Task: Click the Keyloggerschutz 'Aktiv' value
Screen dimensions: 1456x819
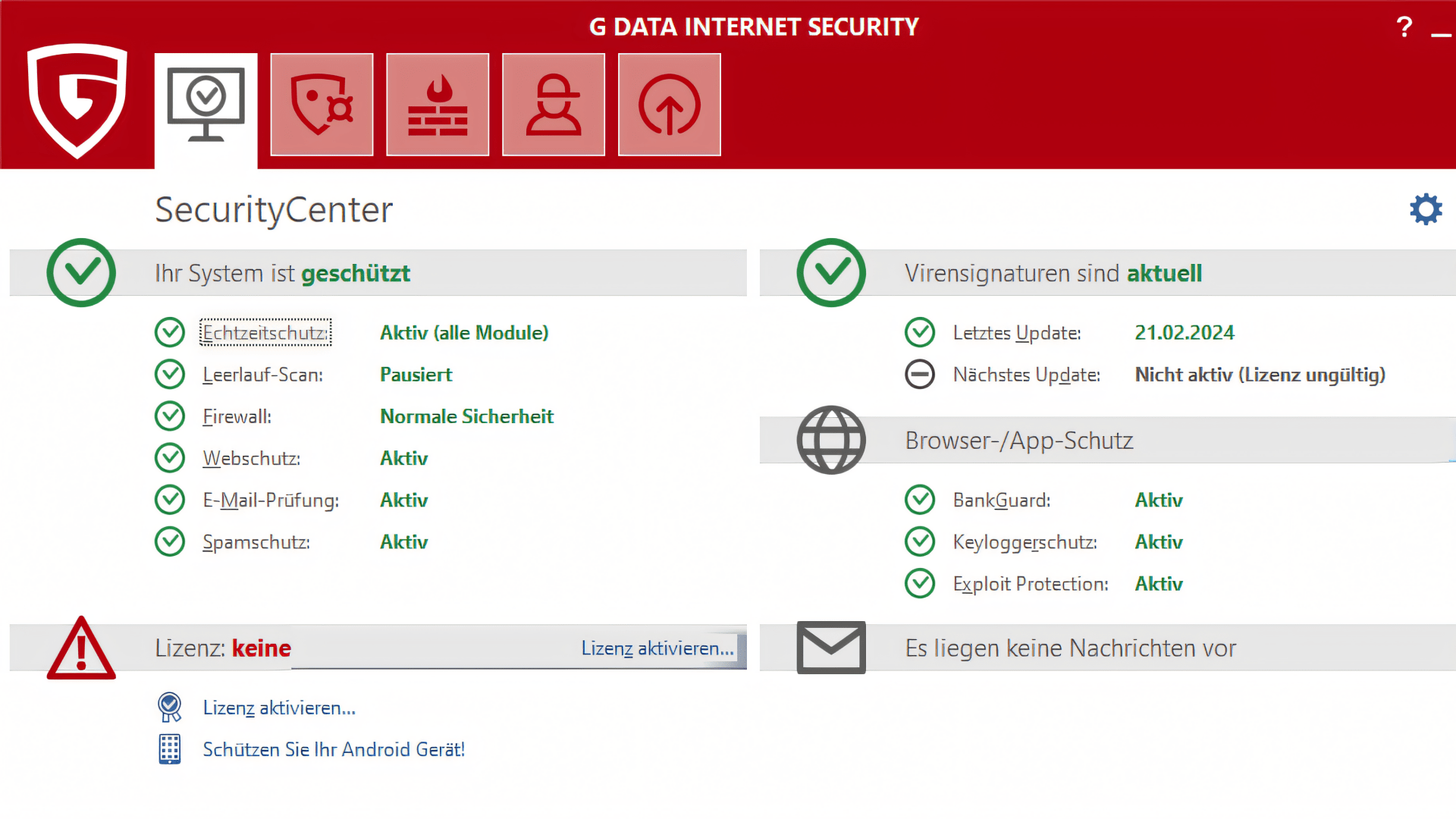Action: (x=1158, y=542)
